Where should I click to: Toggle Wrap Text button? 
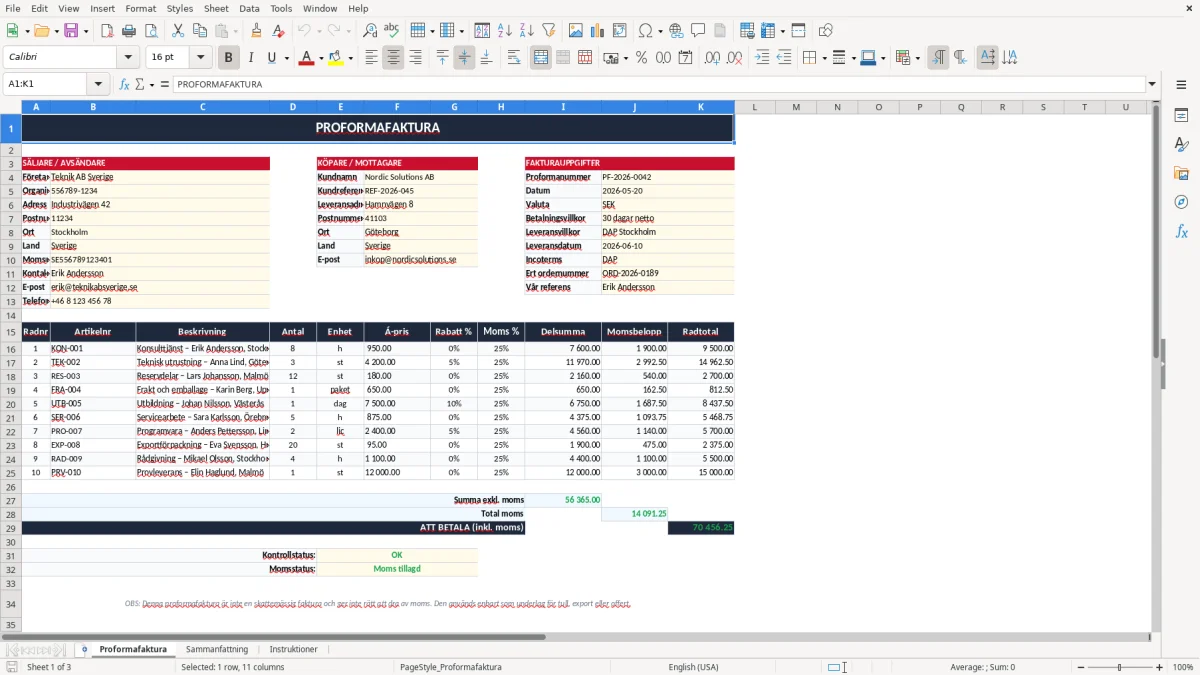coord(514,58)
